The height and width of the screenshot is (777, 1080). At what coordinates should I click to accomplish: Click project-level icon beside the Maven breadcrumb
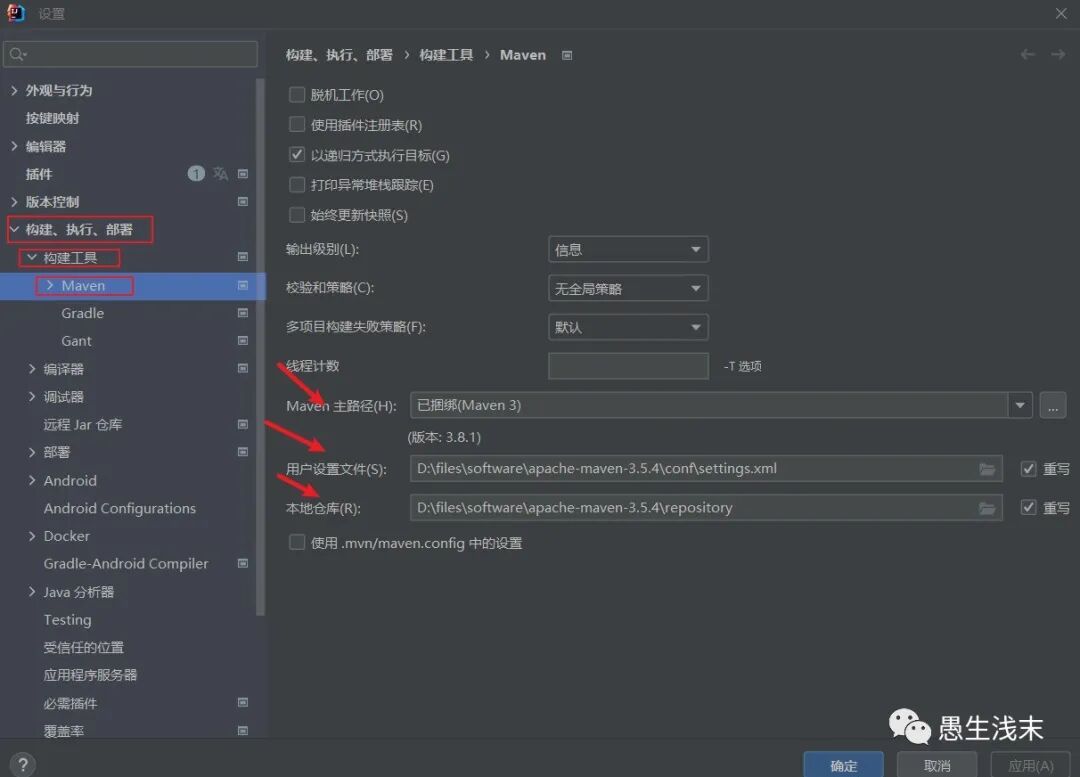tap(567, 55)
